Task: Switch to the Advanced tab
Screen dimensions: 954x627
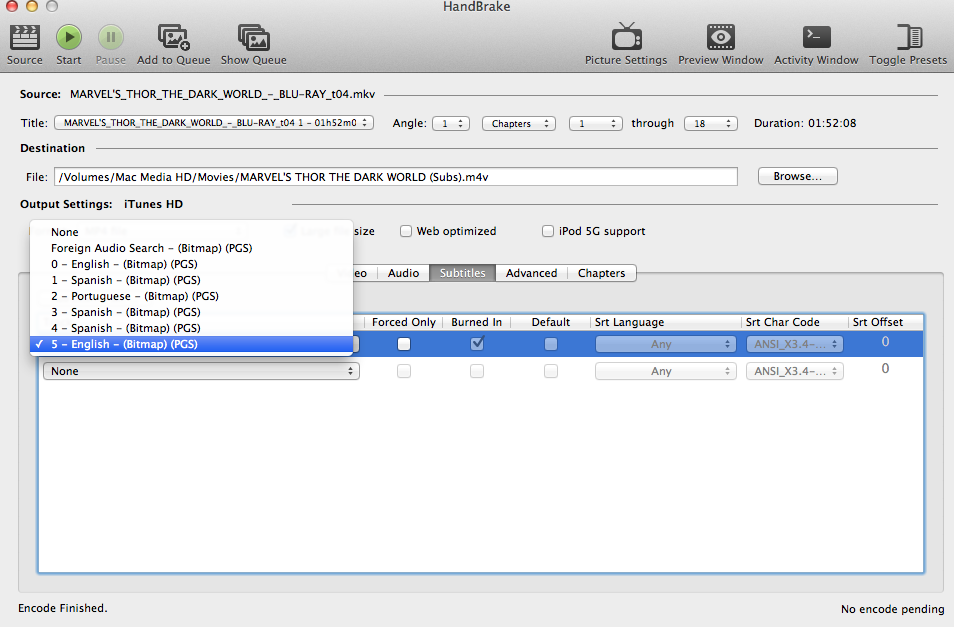Action: tap(531, 273)
